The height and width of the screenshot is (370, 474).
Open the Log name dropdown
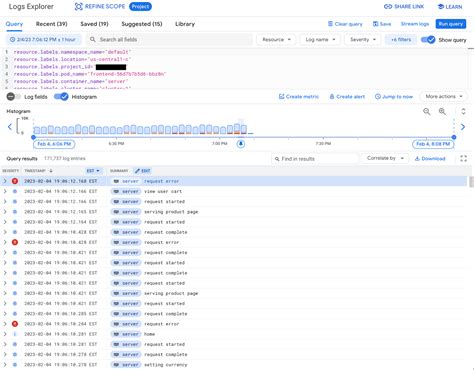320,40
